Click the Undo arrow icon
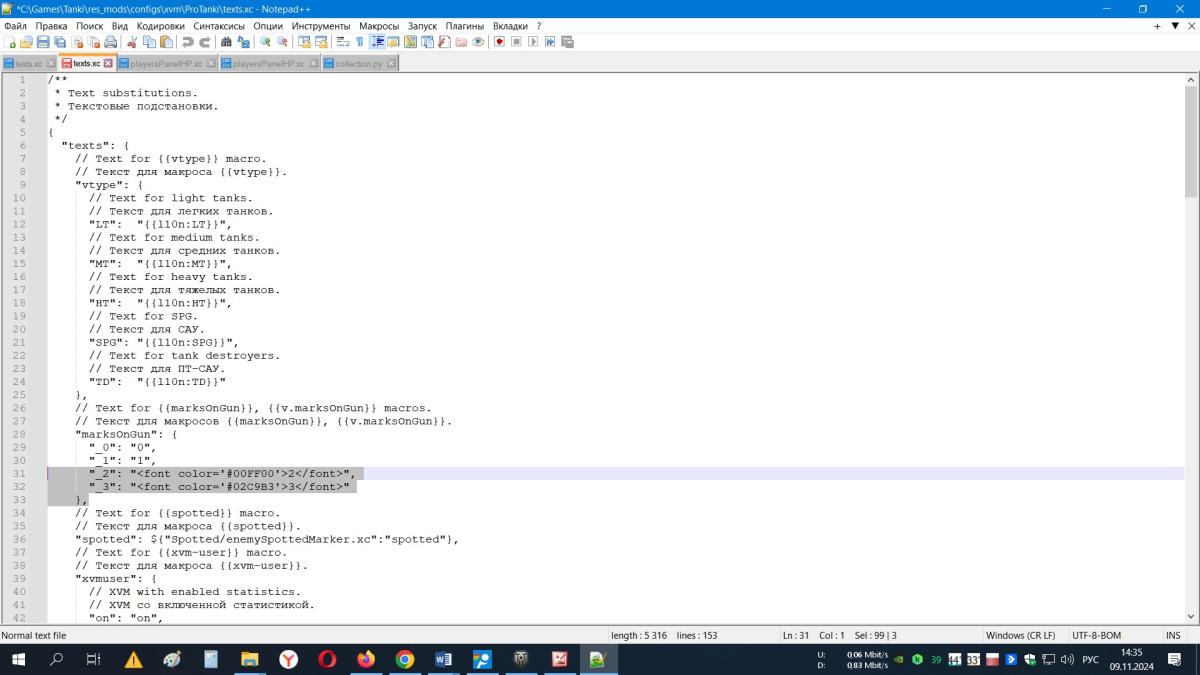This screenshot has width=1200, height=675. [x=188, y=42]
